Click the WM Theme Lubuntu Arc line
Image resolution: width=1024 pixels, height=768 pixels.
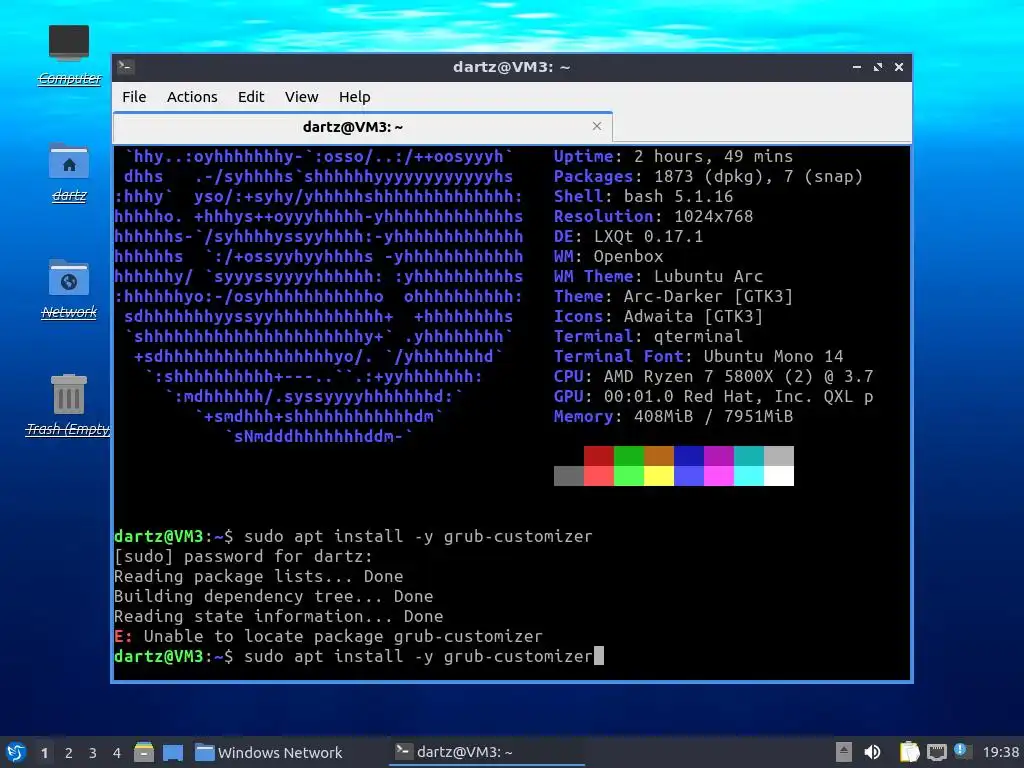(x=658, y=276)
